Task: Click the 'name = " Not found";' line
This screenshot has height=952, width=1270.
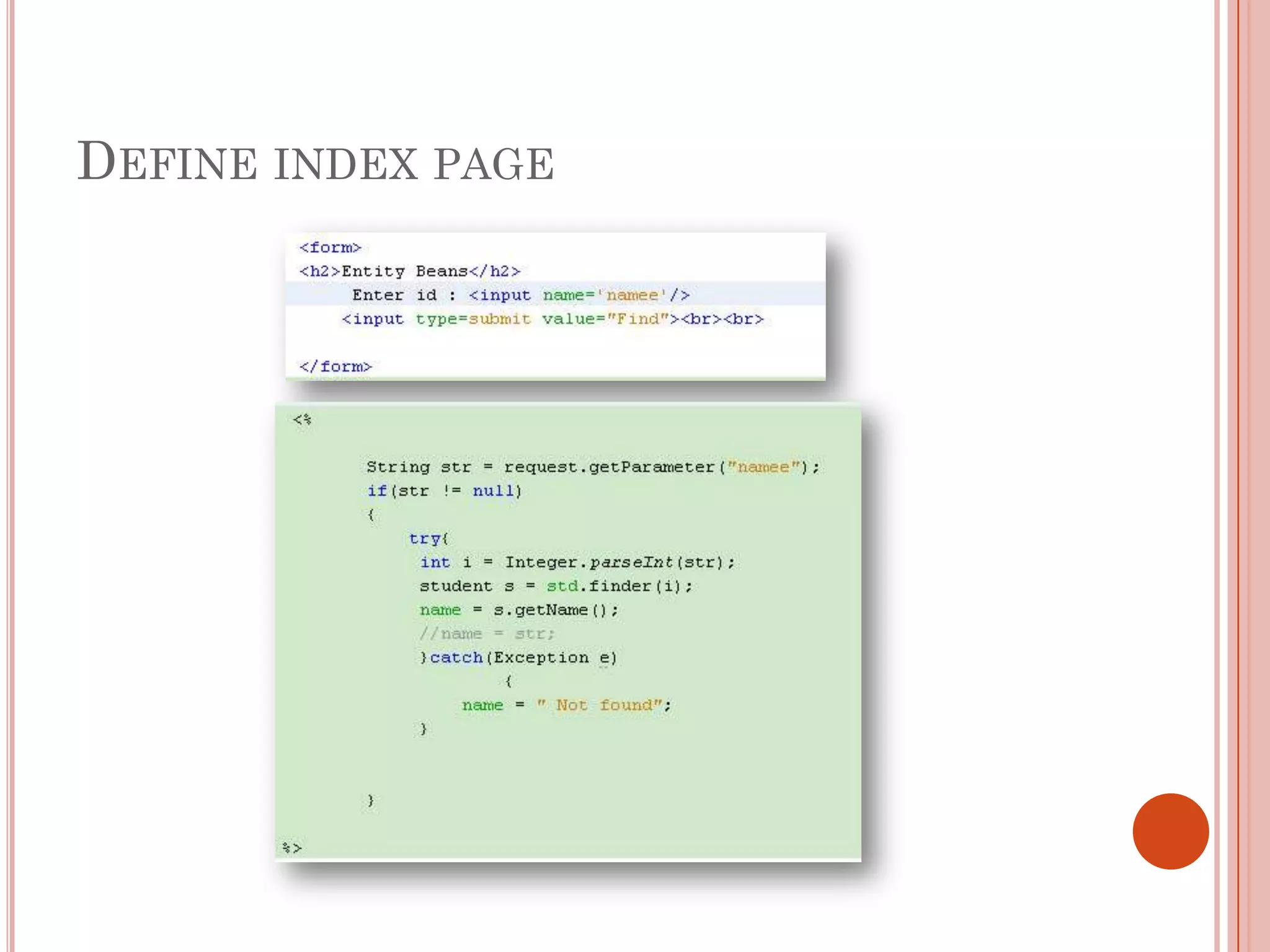Action: point(566,705)
